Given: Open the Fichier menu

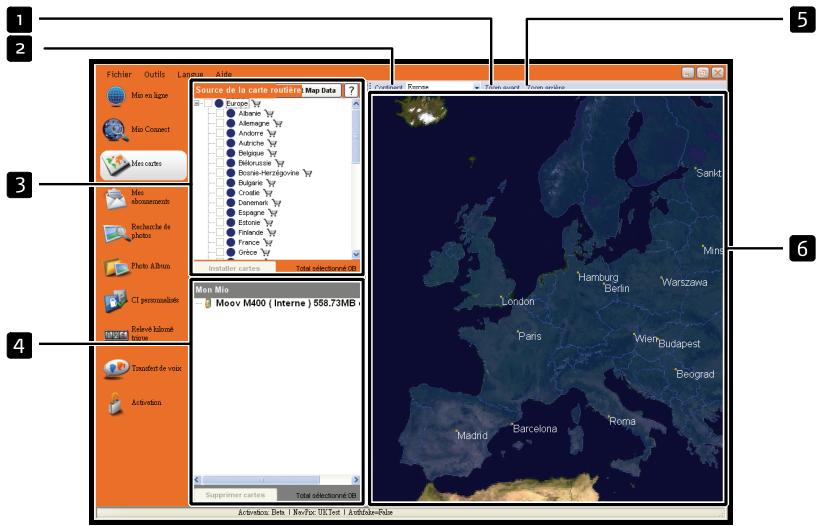Looking at the screenshot, I should tap(119, 74).
